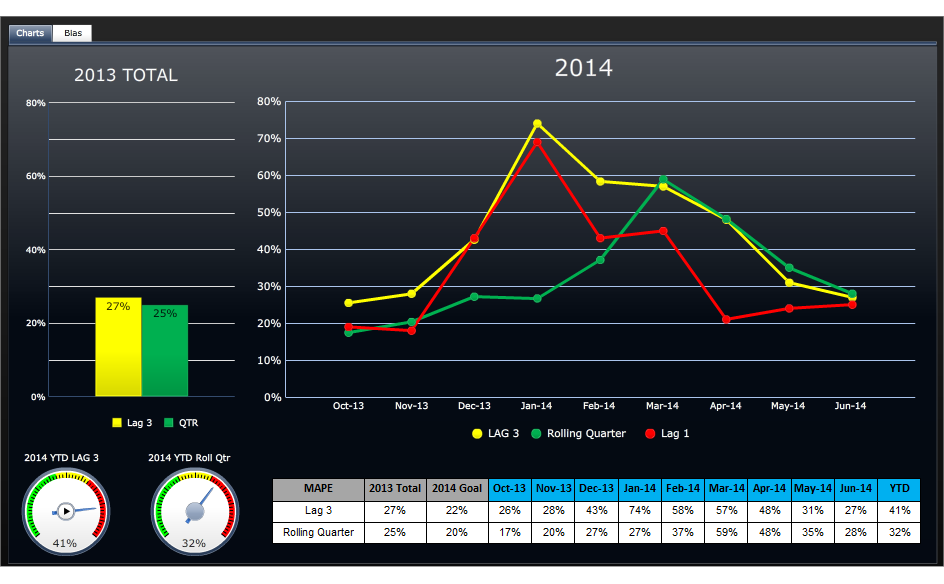944x584 pixels.
Task: Click the MAPE table header cell
Action: coord(318,488)
